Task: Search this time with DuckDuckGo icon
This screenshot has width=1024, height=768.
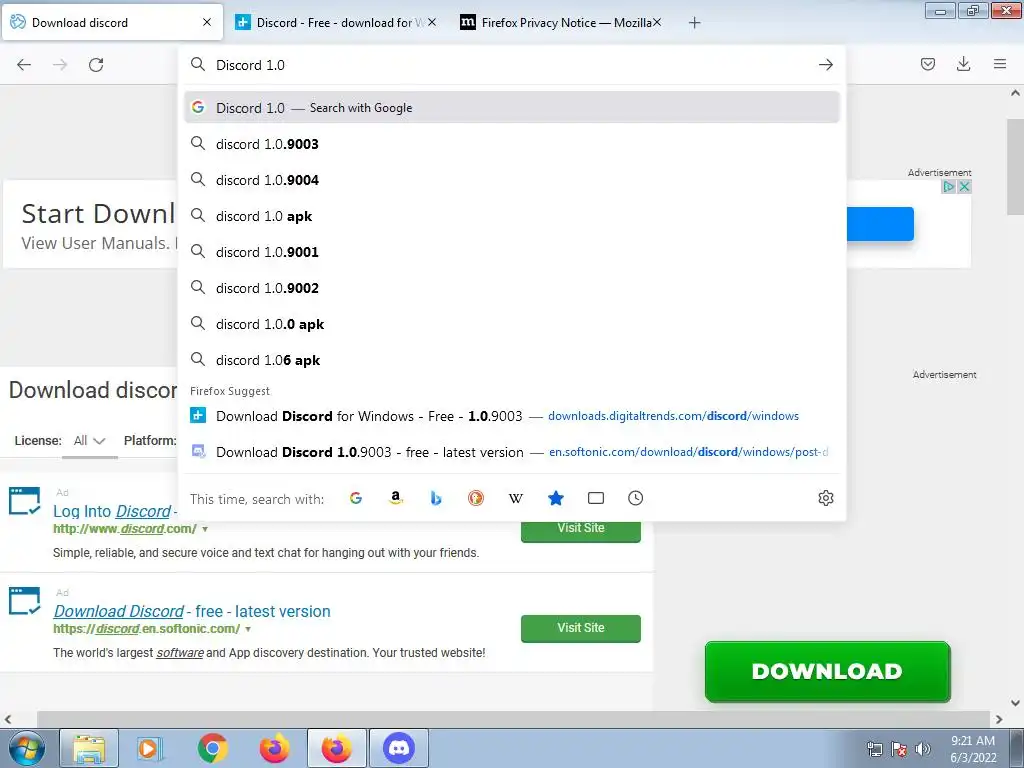Action: pos(476,498)
